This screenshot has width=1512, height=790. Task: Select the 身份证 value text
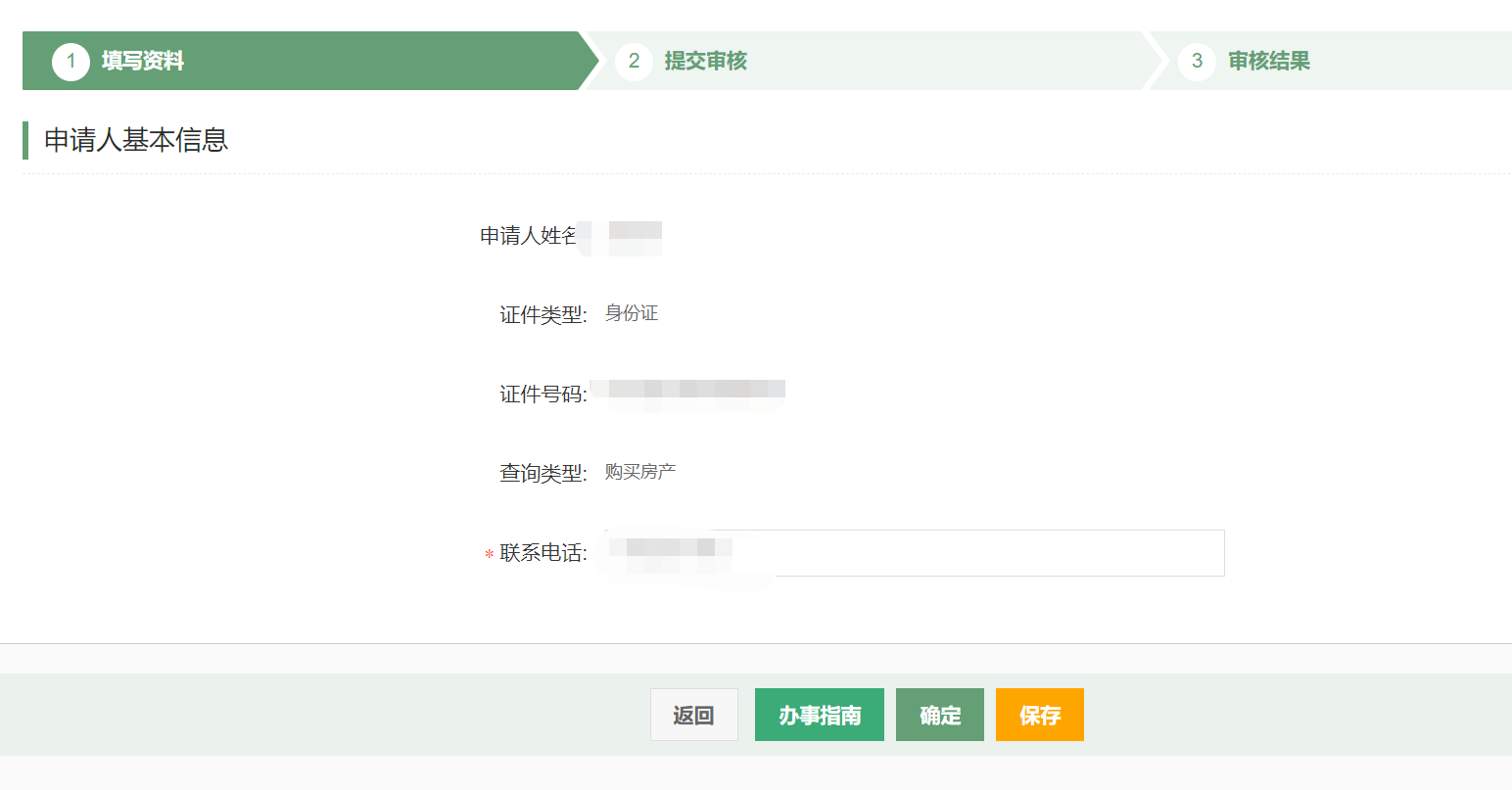point(632,313)
